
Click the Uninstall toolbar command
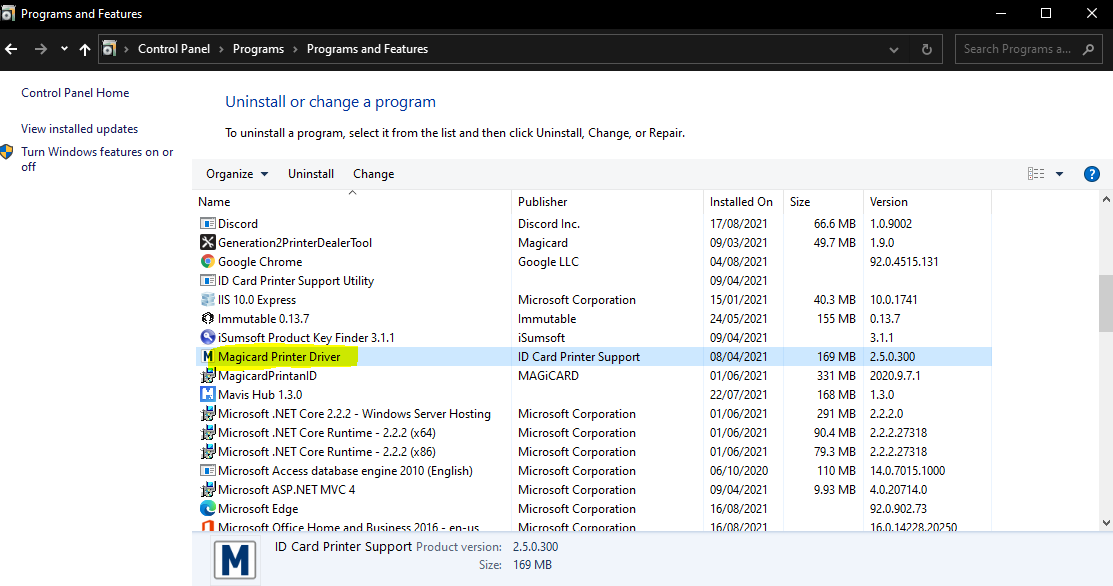coord(311,174)
